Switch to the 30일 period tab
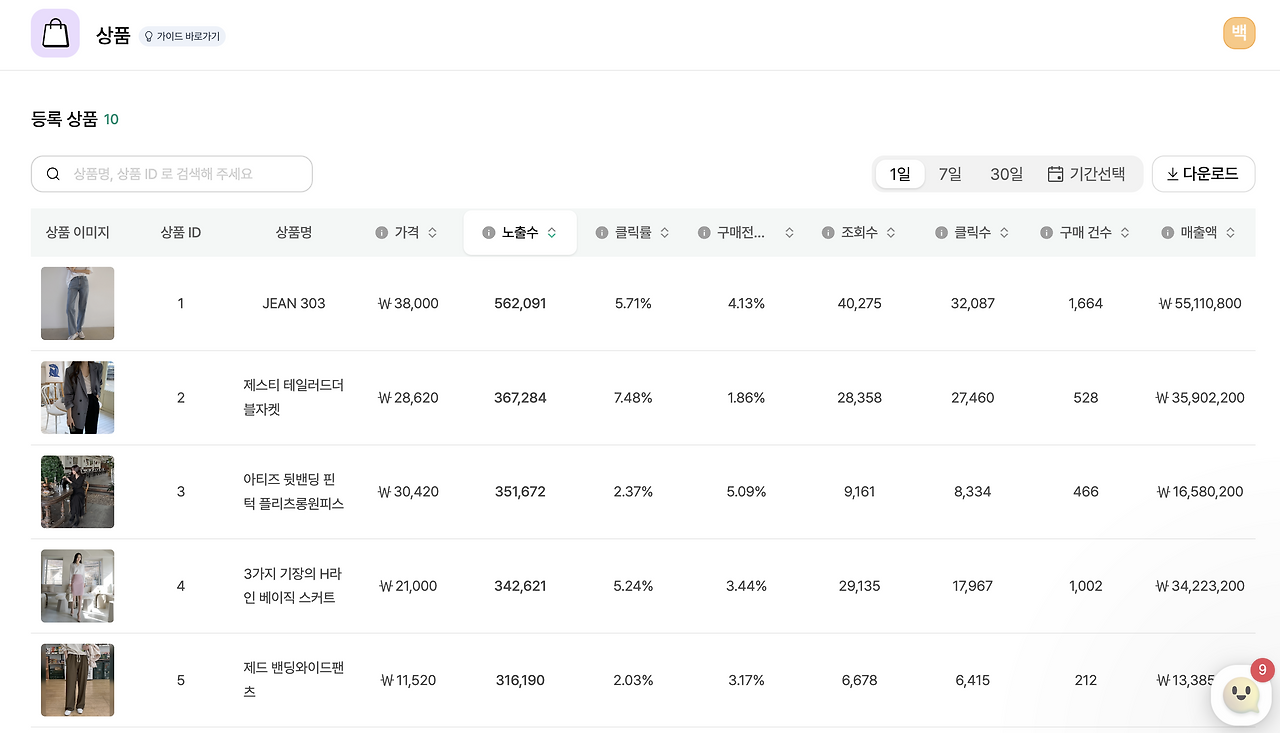Screen dimensions: 1280x733 (x=1005, y=173)
